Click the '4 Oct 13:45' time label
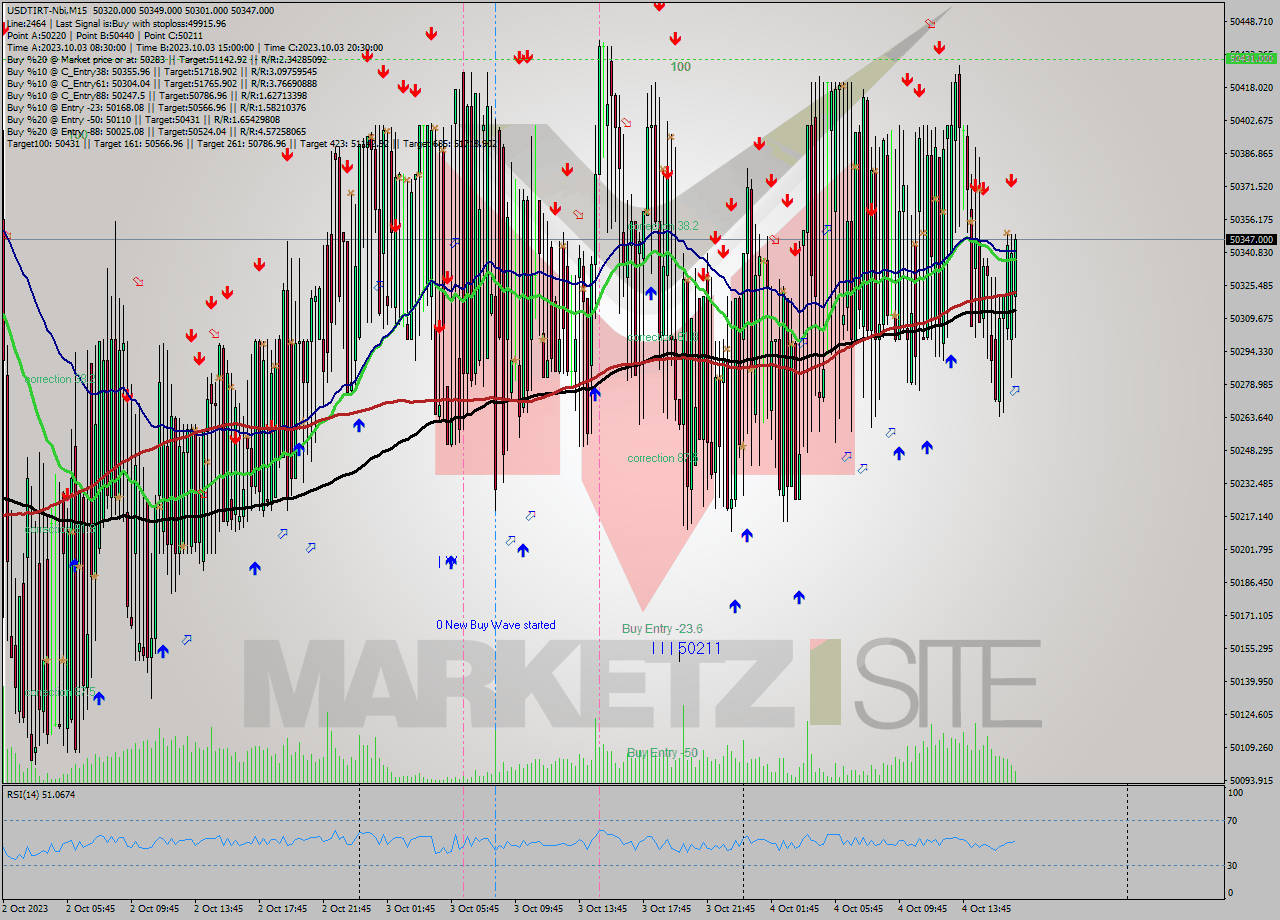This screenshot has height=920, width=1280. 986,909
